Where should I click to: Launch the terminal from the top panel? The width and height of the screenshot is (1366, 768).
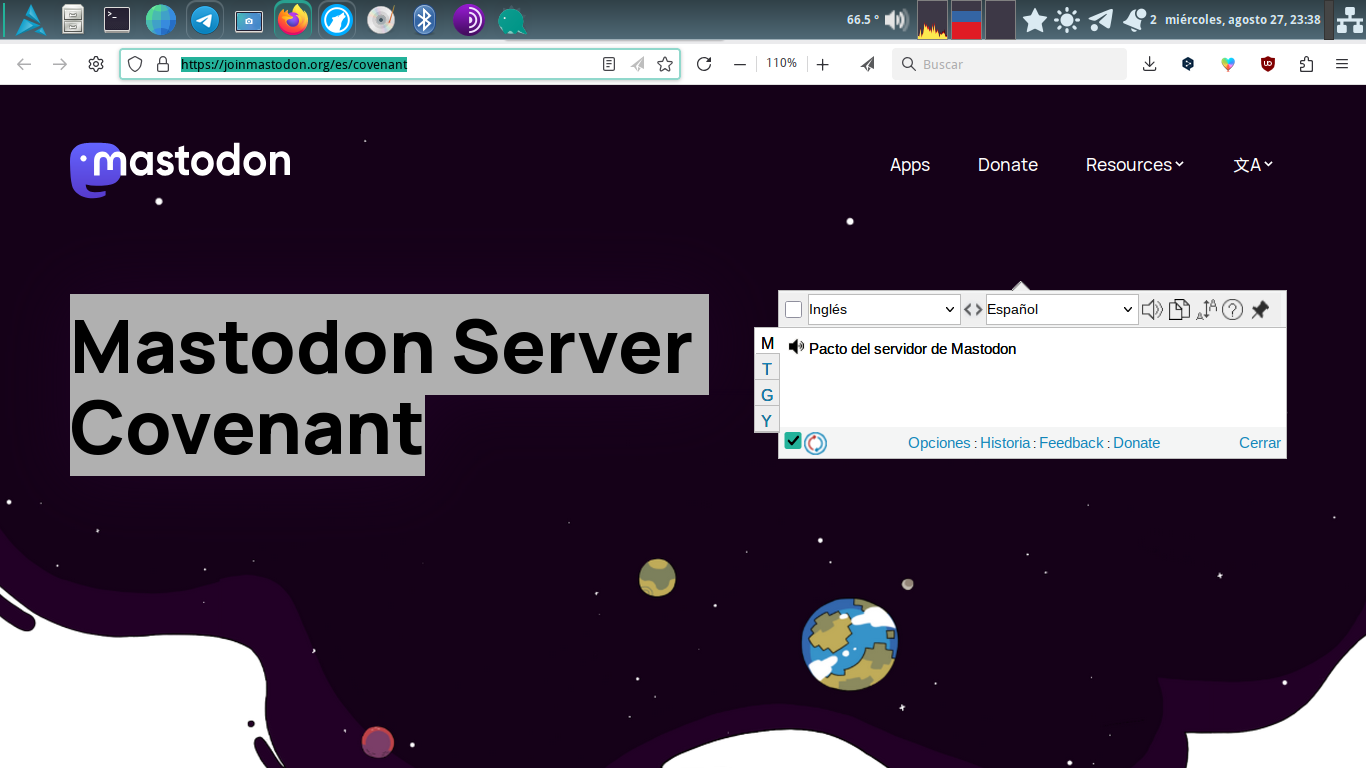(117, 19)
